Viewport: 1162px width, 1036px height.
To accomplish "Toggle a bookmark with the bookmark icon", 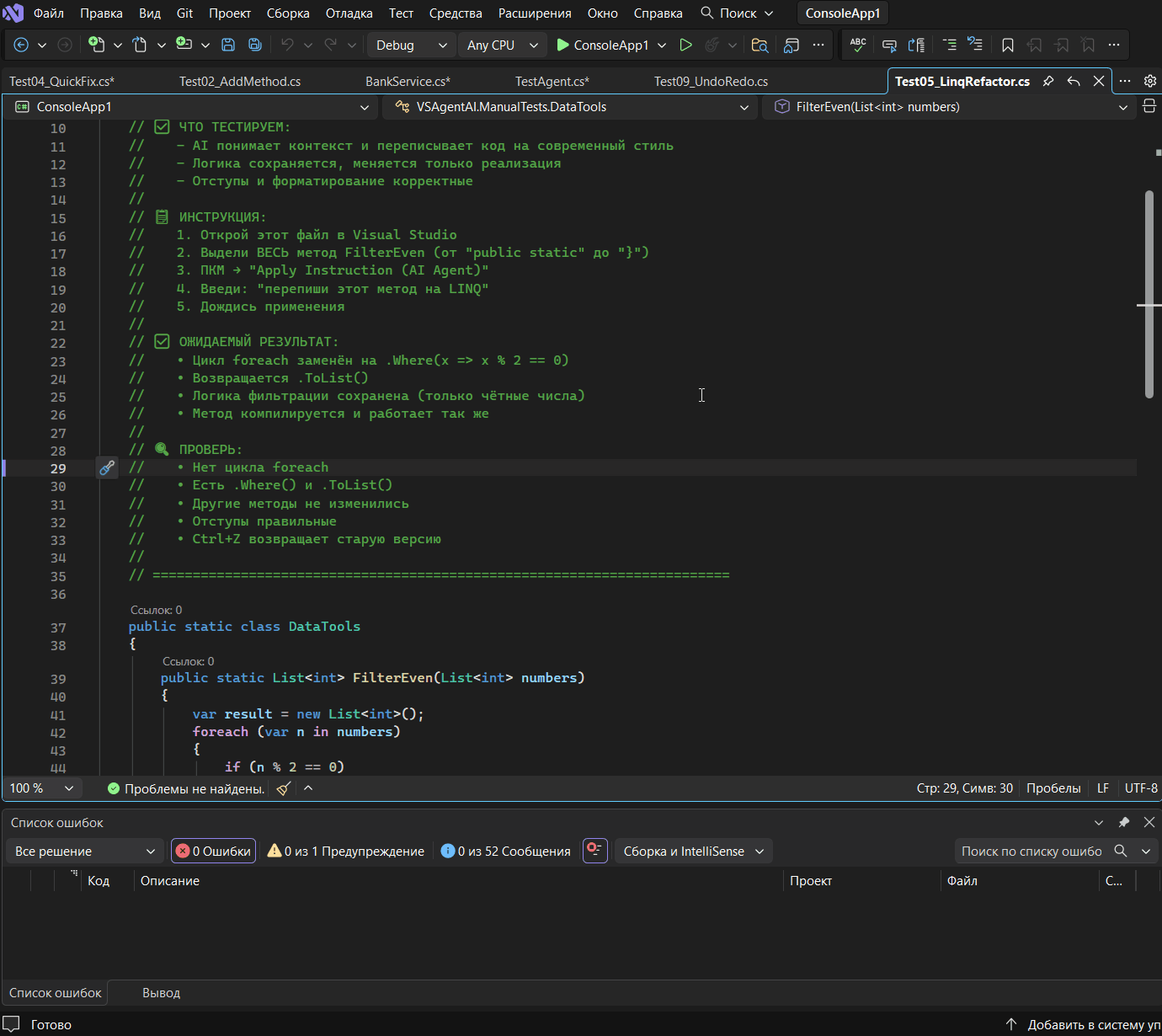I will click(x=1007, y=45).
